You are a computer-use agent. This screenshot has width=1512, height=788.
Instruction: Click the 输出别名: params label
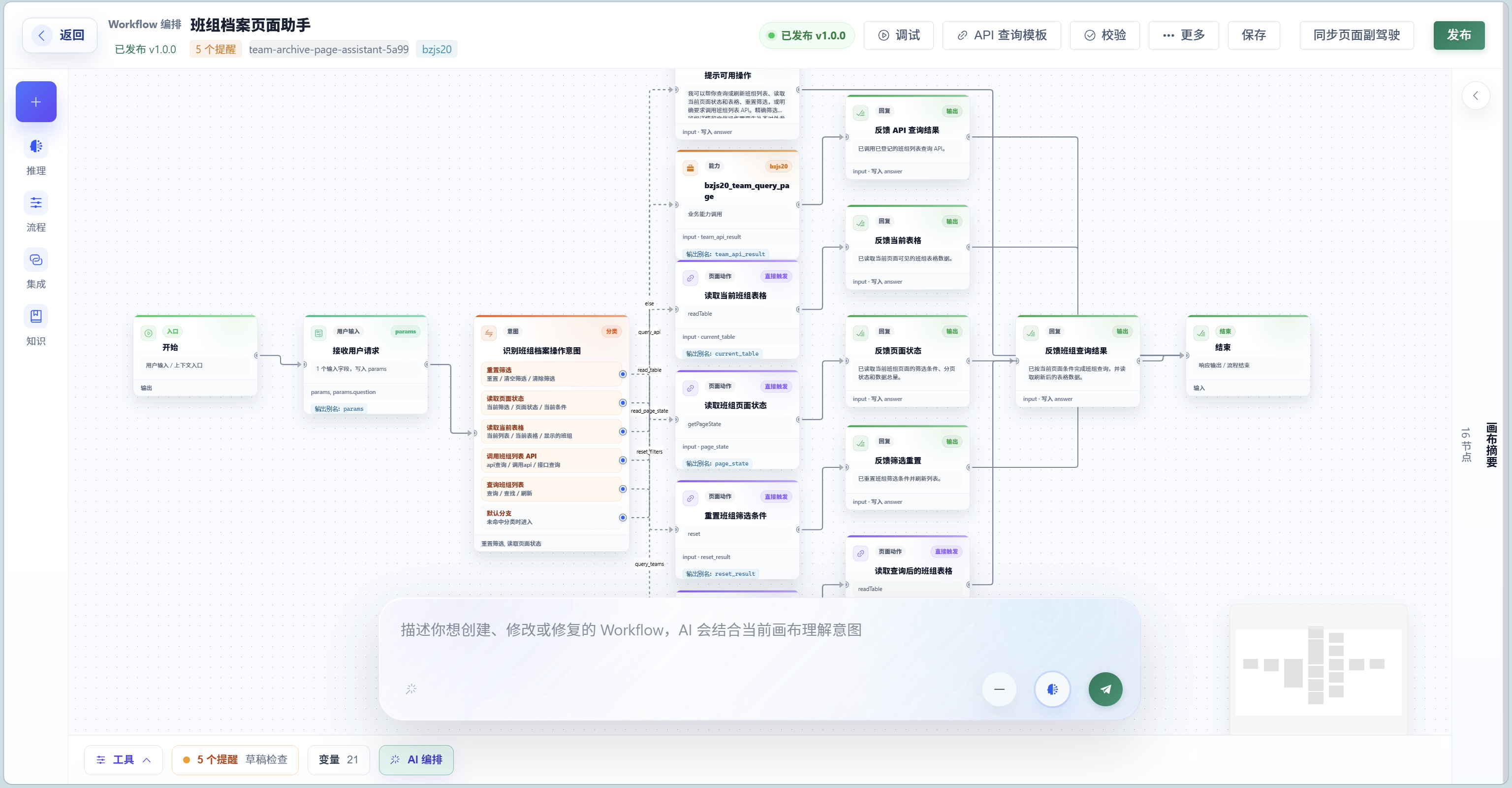339,409
